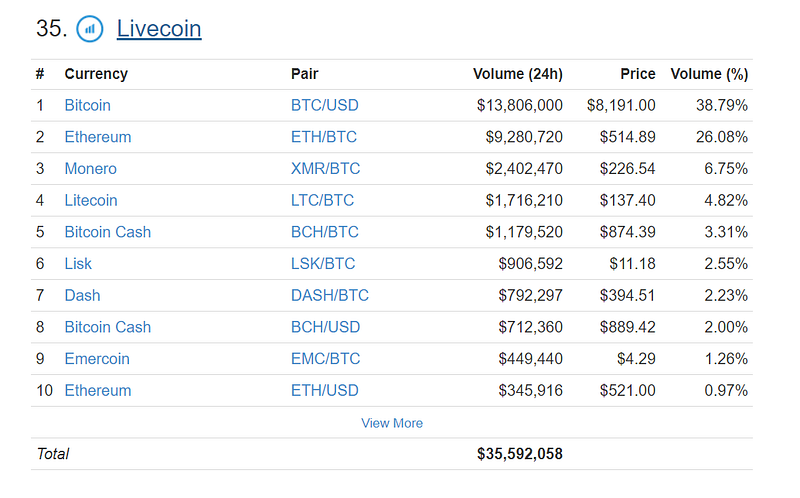
Task: Open the Livecoin exchange link
Action: 159,28
